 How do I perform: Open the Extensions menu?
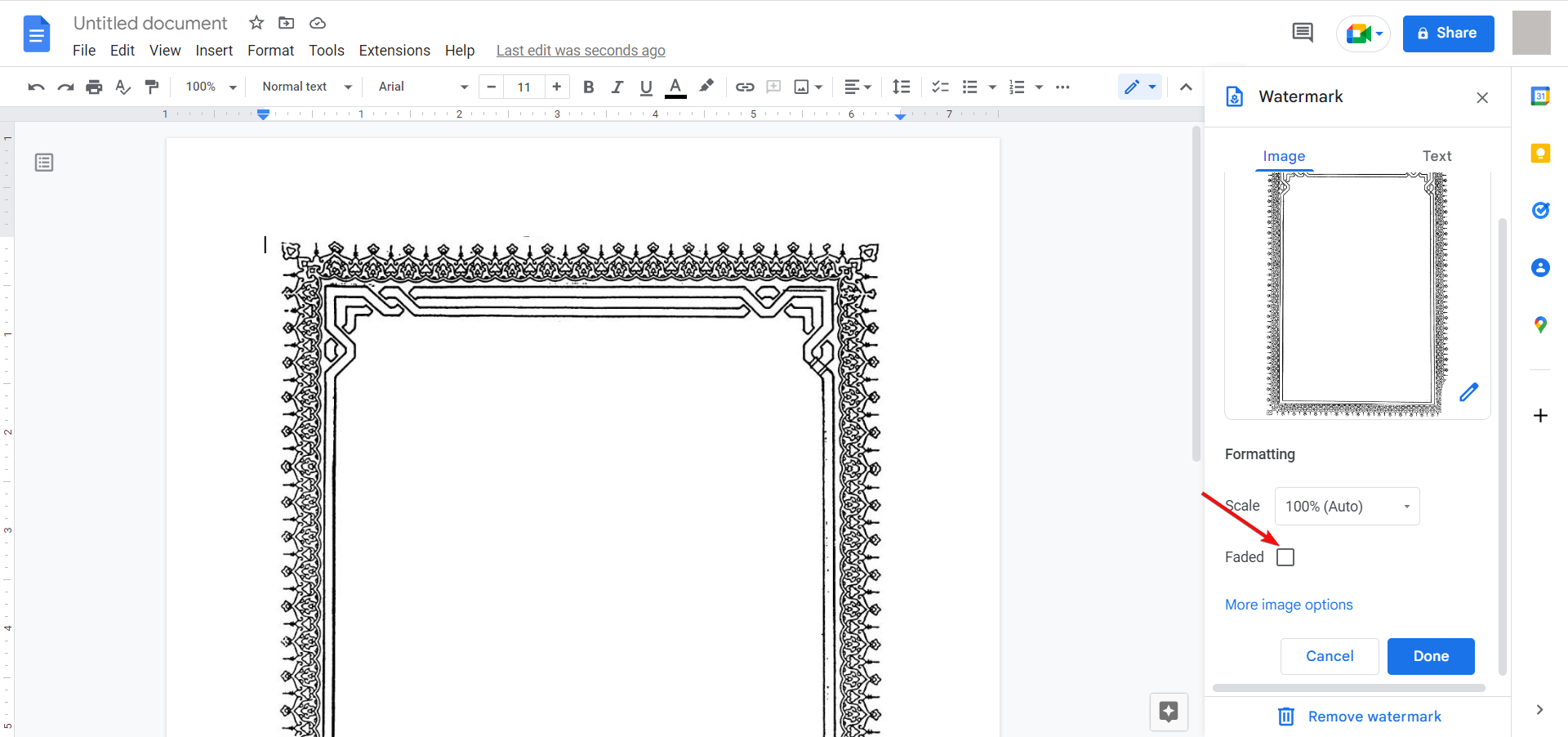[x=394, y=51]
